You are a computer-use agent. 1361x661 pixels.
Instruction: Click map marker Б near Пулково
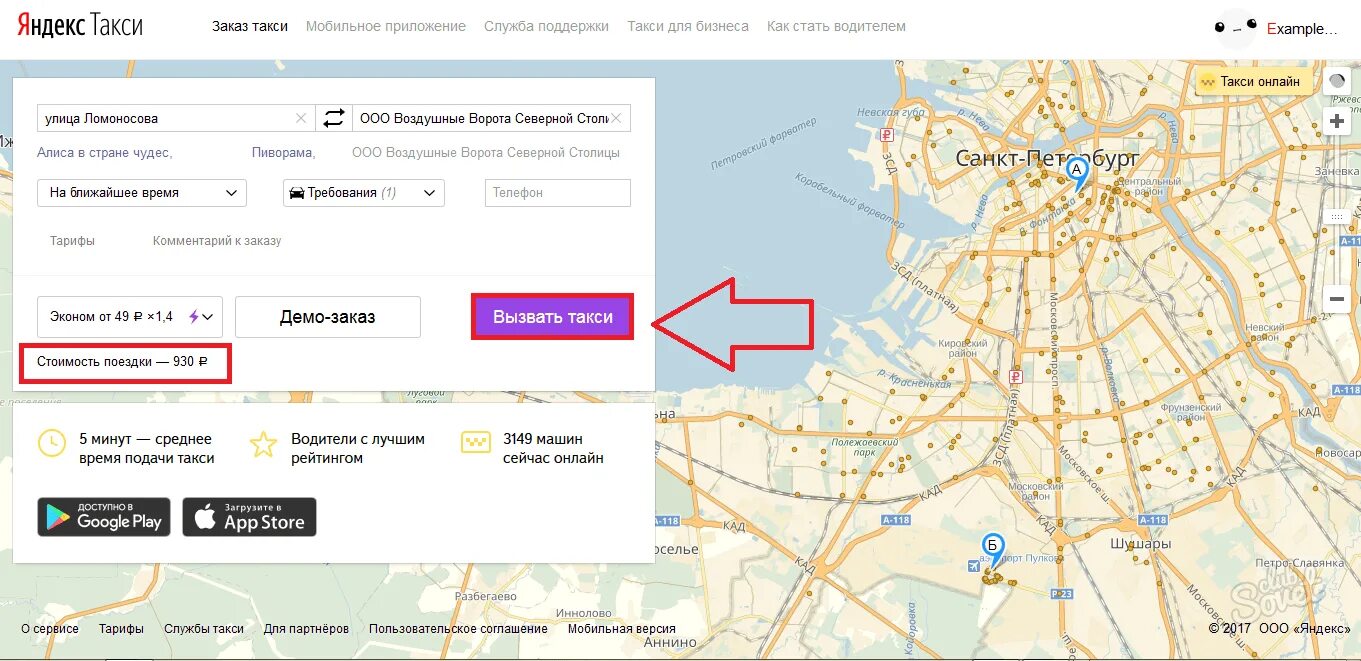pyautogui.click(x=992, y=549)
